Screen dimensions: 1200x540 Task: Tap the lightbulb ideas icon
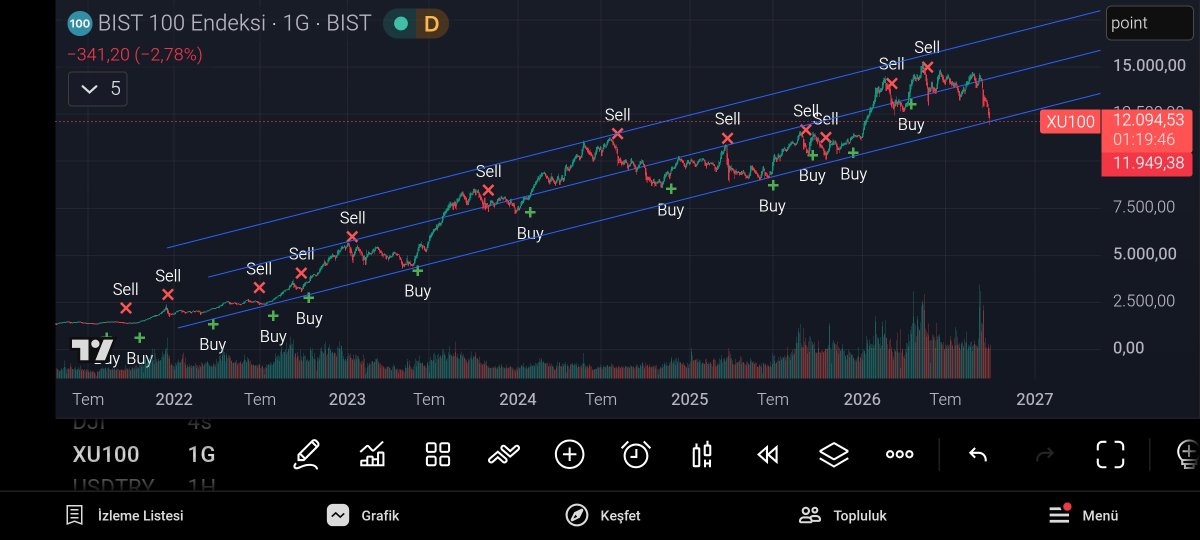(x=1188, y=454)
